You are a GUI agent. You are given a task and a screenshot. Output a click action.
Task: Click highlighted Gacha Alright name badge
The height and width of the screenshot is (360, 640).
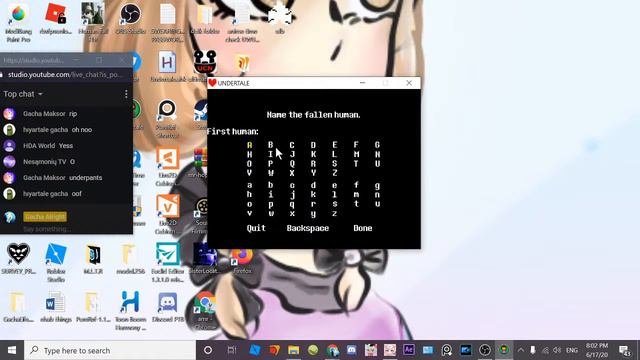pyautogui.click(x=45, y=217)
